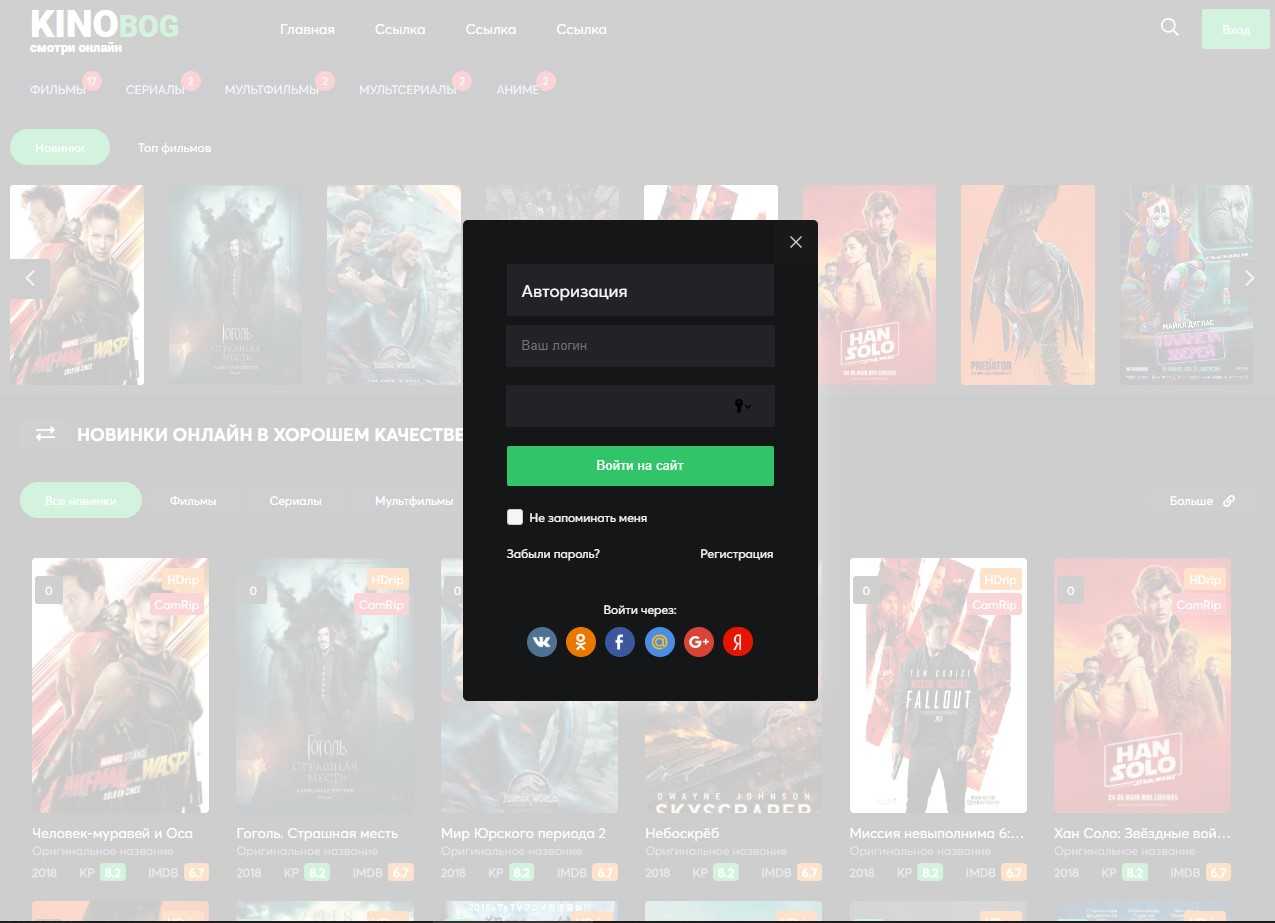The image size is (1275, 923).
Task: Select the Фильмы filter tab
Action: click(193, 500)
